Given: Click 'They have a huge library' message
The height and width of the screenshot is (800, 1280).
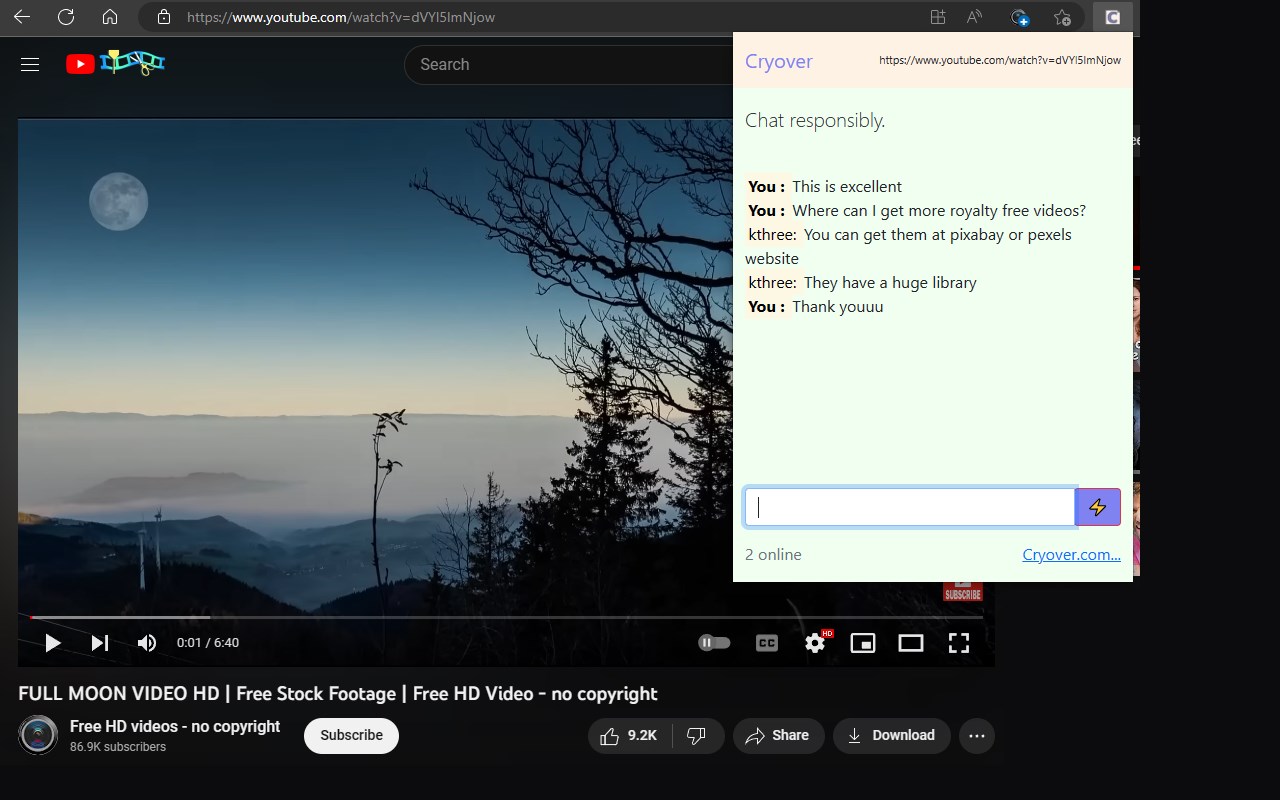Looking at the screenshot, I should pyautogui.click(x=890, y=283).
